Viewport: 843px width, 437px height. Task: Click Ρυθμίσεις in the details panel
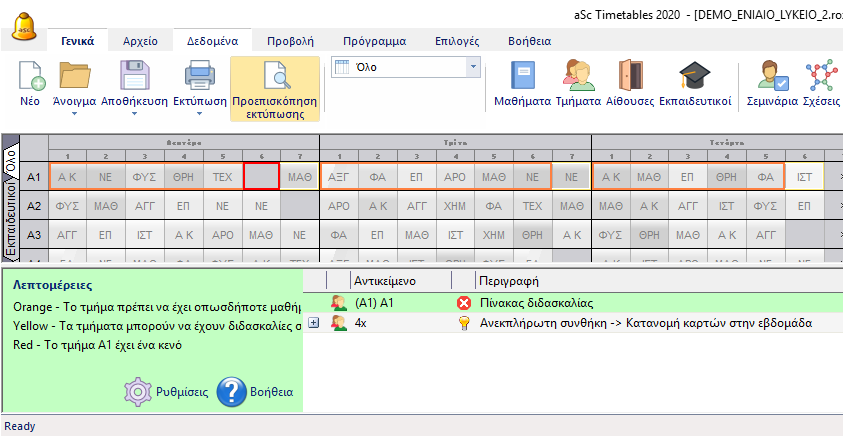(165, 392)
